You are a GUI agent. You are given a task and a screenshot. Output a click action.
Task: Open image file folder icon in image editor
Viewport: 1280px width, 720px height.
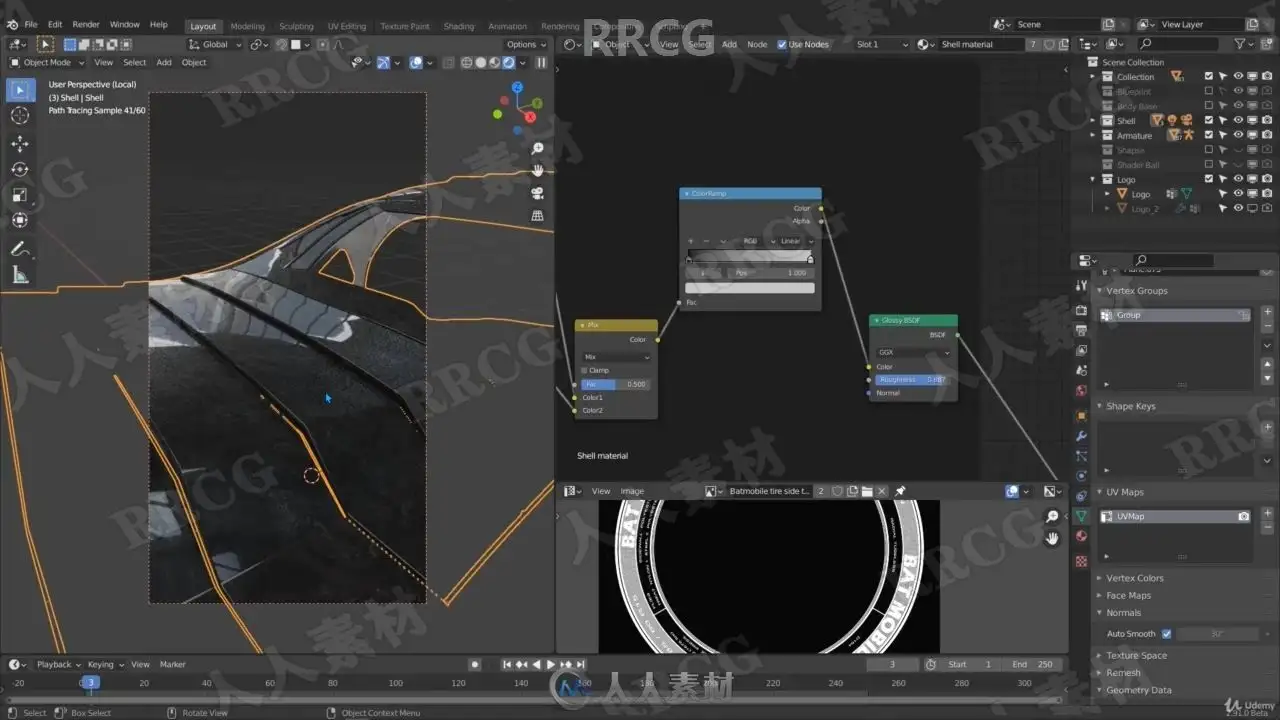click(866, 491)
